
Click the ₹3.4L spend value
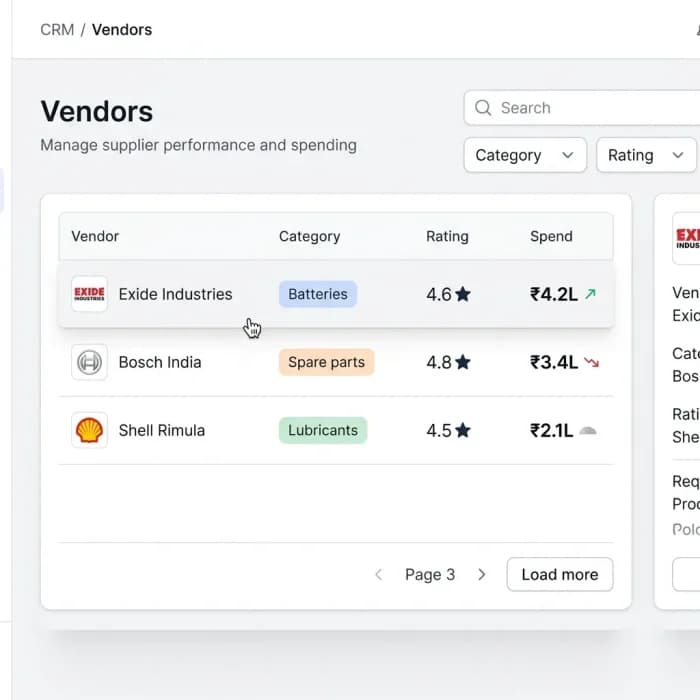point(554,362)
